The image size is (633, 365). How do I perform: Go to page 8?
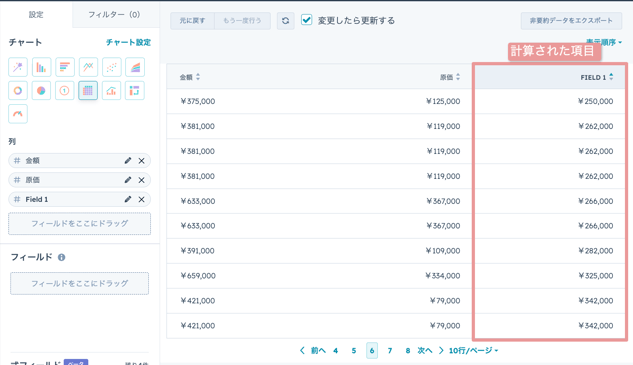tap(408, 350)
